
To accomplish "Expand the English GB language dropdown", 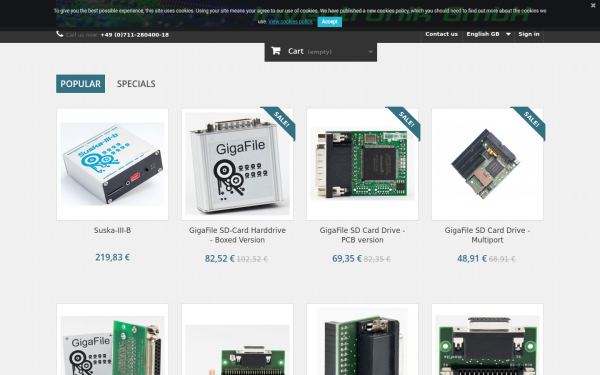I will click(488, 34).
